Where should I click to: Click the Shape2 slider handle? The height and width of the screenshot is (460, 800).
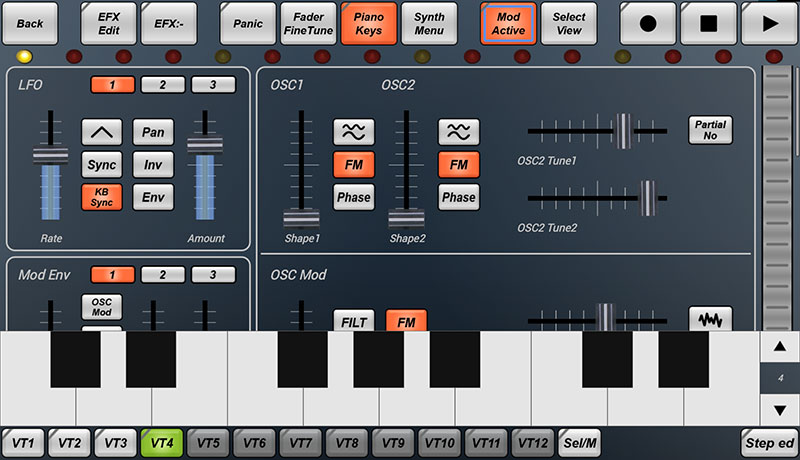(x=406, y=218)
